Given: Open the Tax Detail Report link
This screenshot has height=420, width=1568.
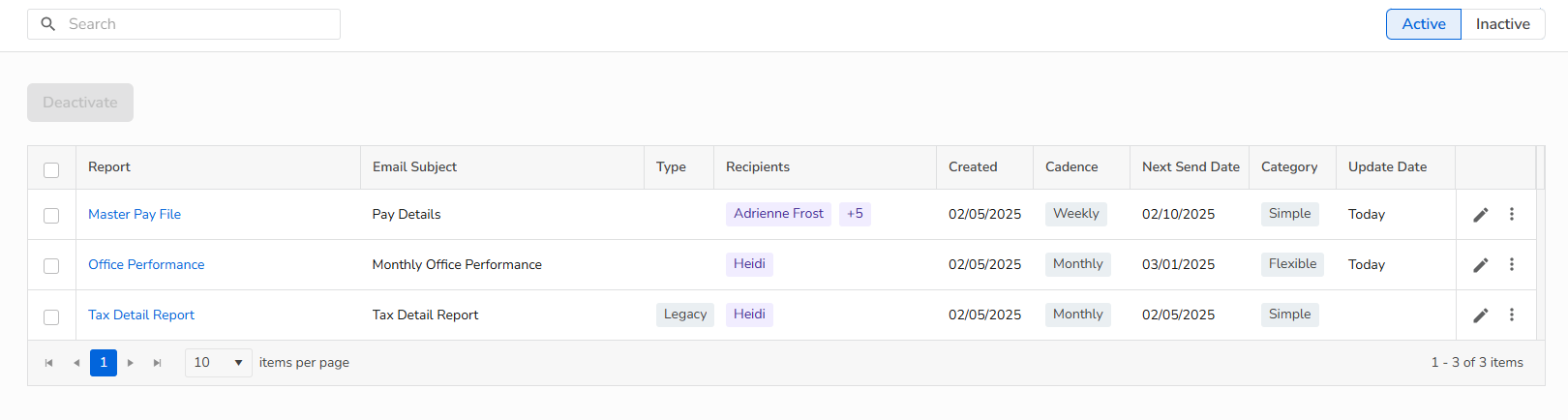Looking at the screenshot, I should point(141,315).
